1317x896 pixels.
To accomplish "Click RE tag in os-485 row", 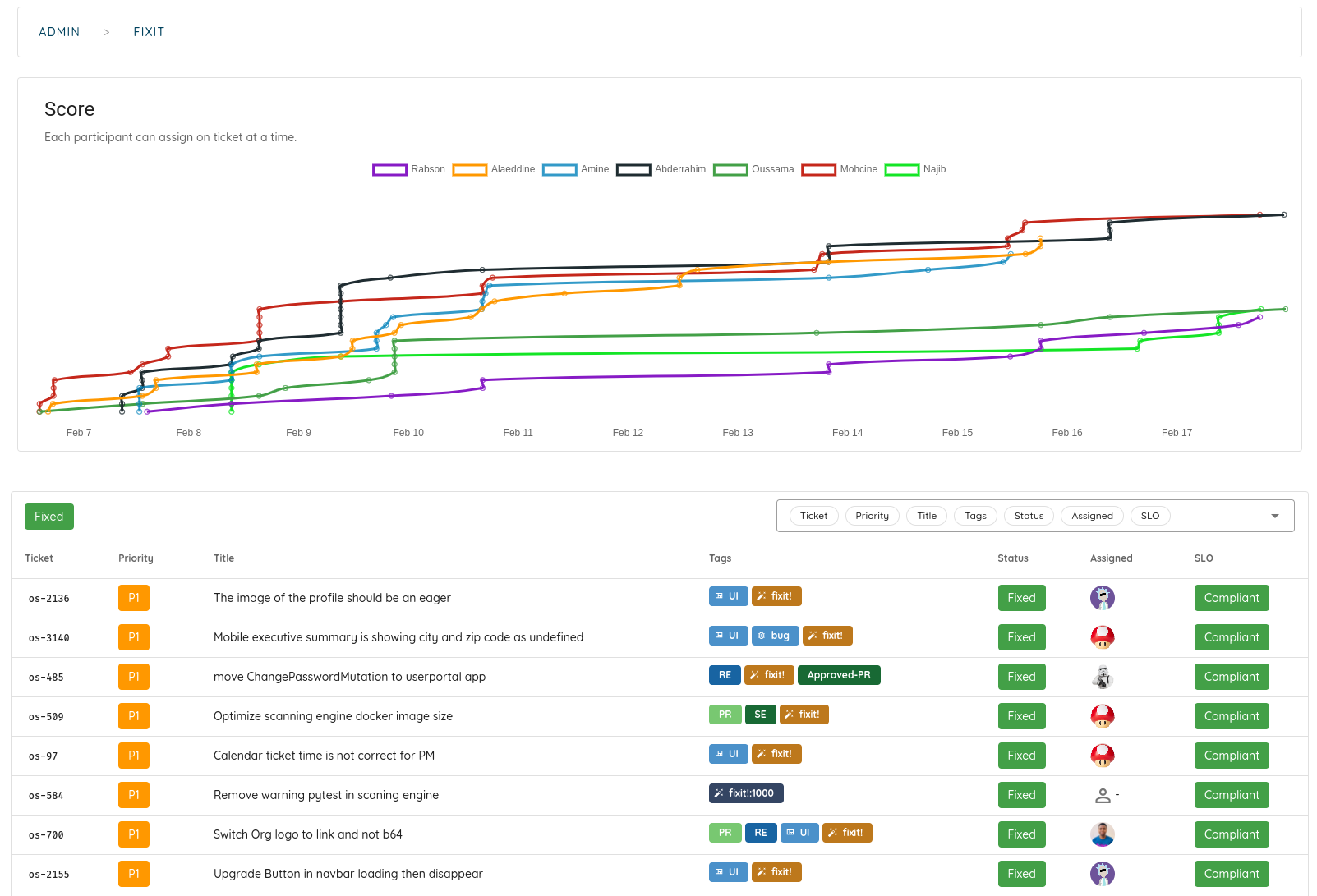I will click(x=725, y=675).
